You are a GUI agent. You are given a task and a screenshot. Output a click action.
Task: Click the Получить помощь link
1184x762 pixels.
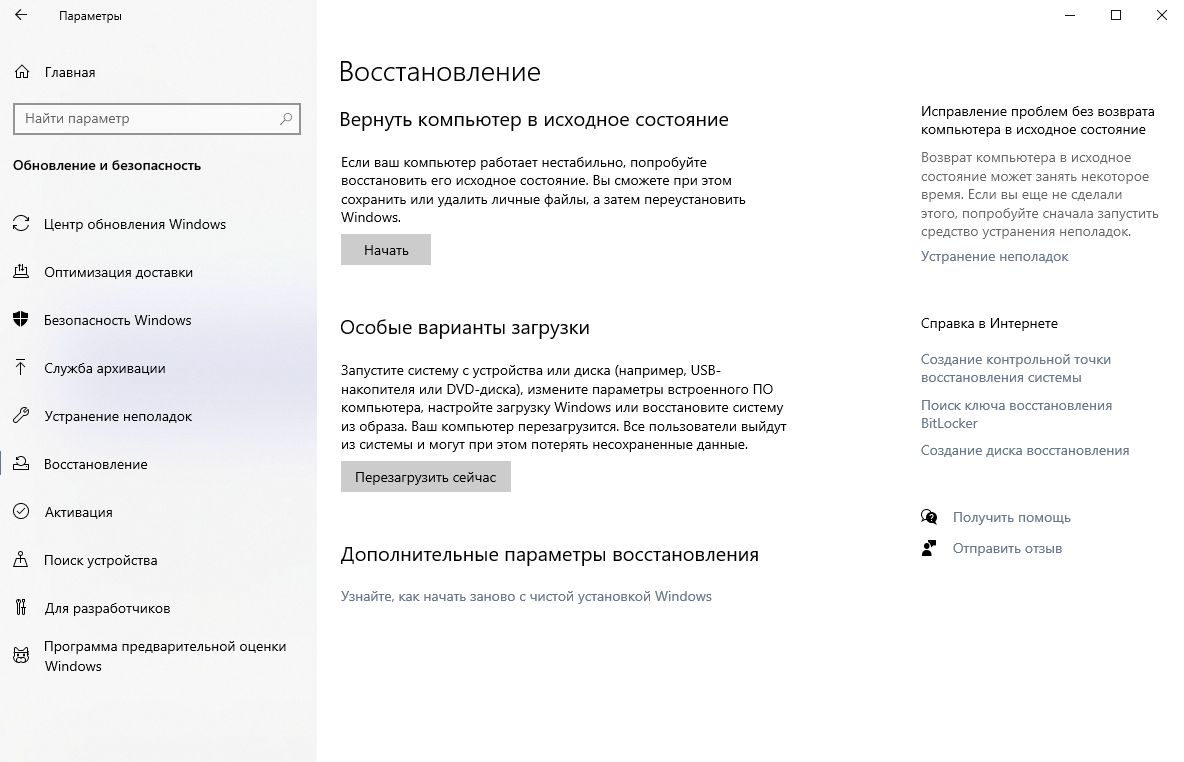tap(1011, 517)
